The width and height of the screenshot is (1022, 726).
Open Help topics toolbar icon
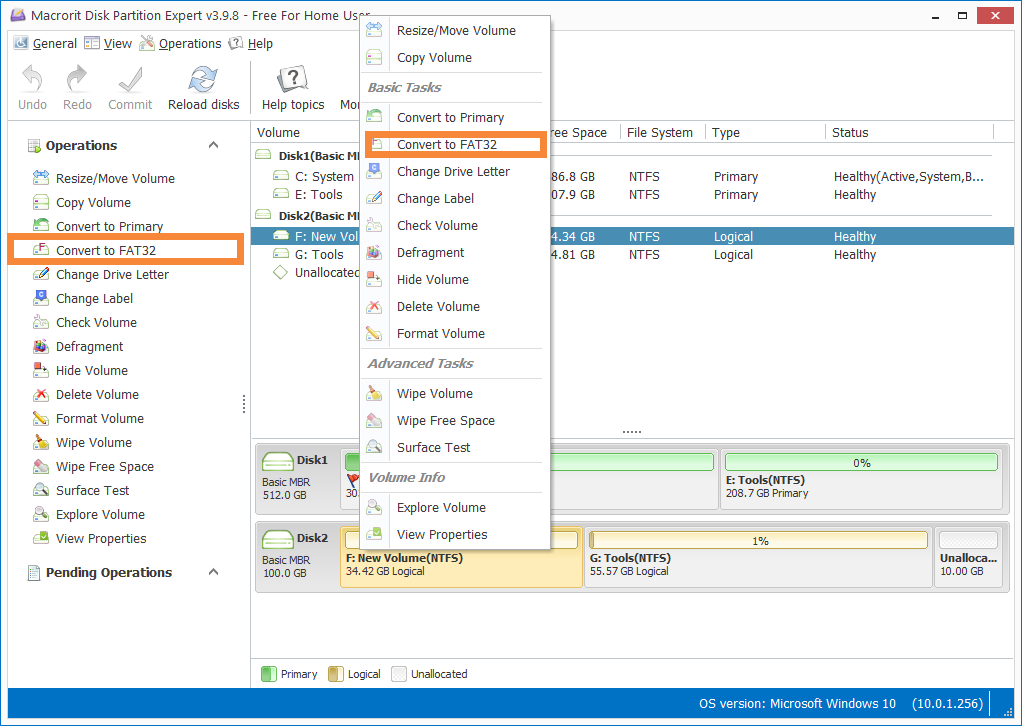pyautogui.click(x=293, y=80)
